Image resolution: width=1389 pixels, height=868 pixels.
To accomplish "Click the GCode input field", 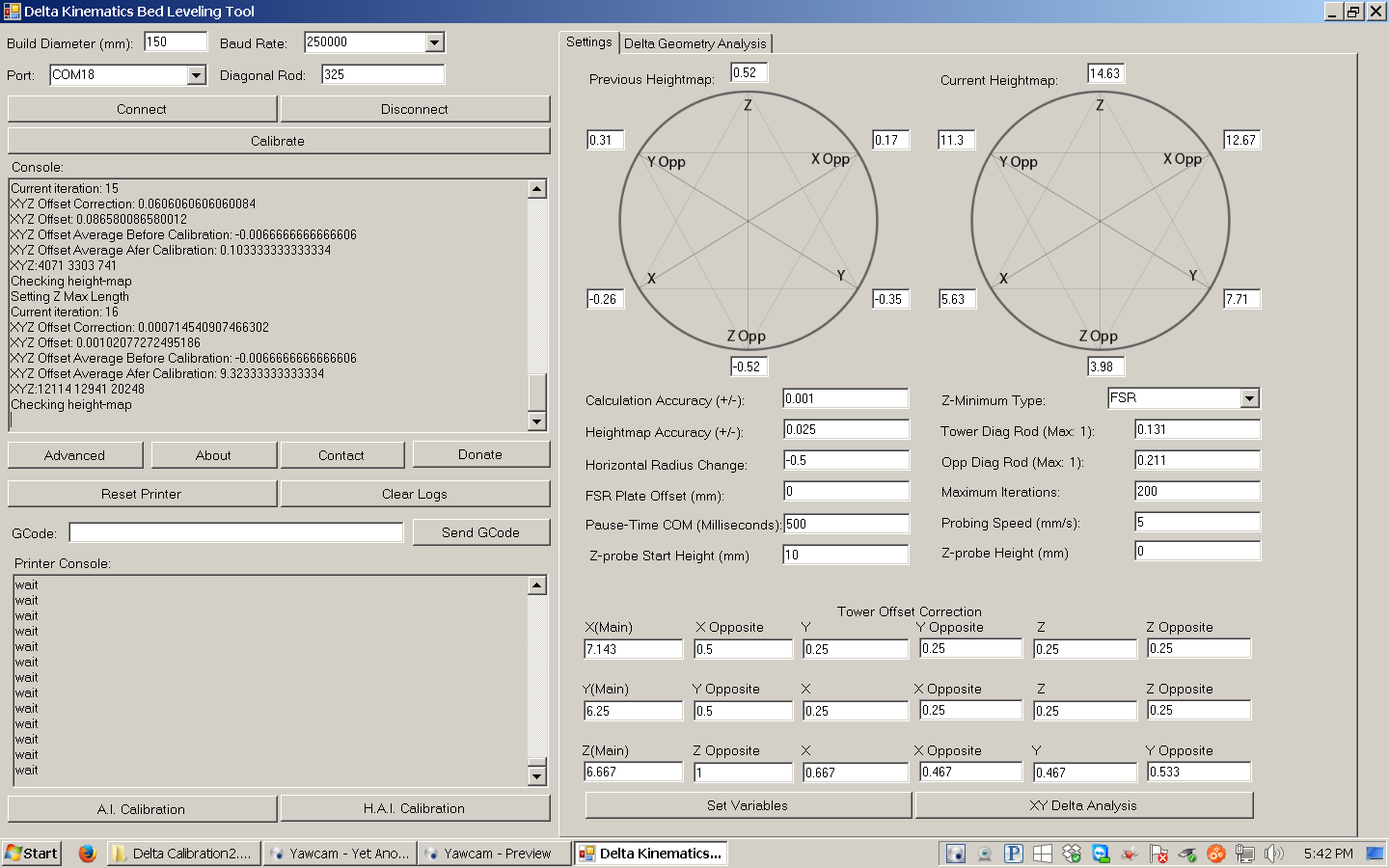I will (236, 532).
